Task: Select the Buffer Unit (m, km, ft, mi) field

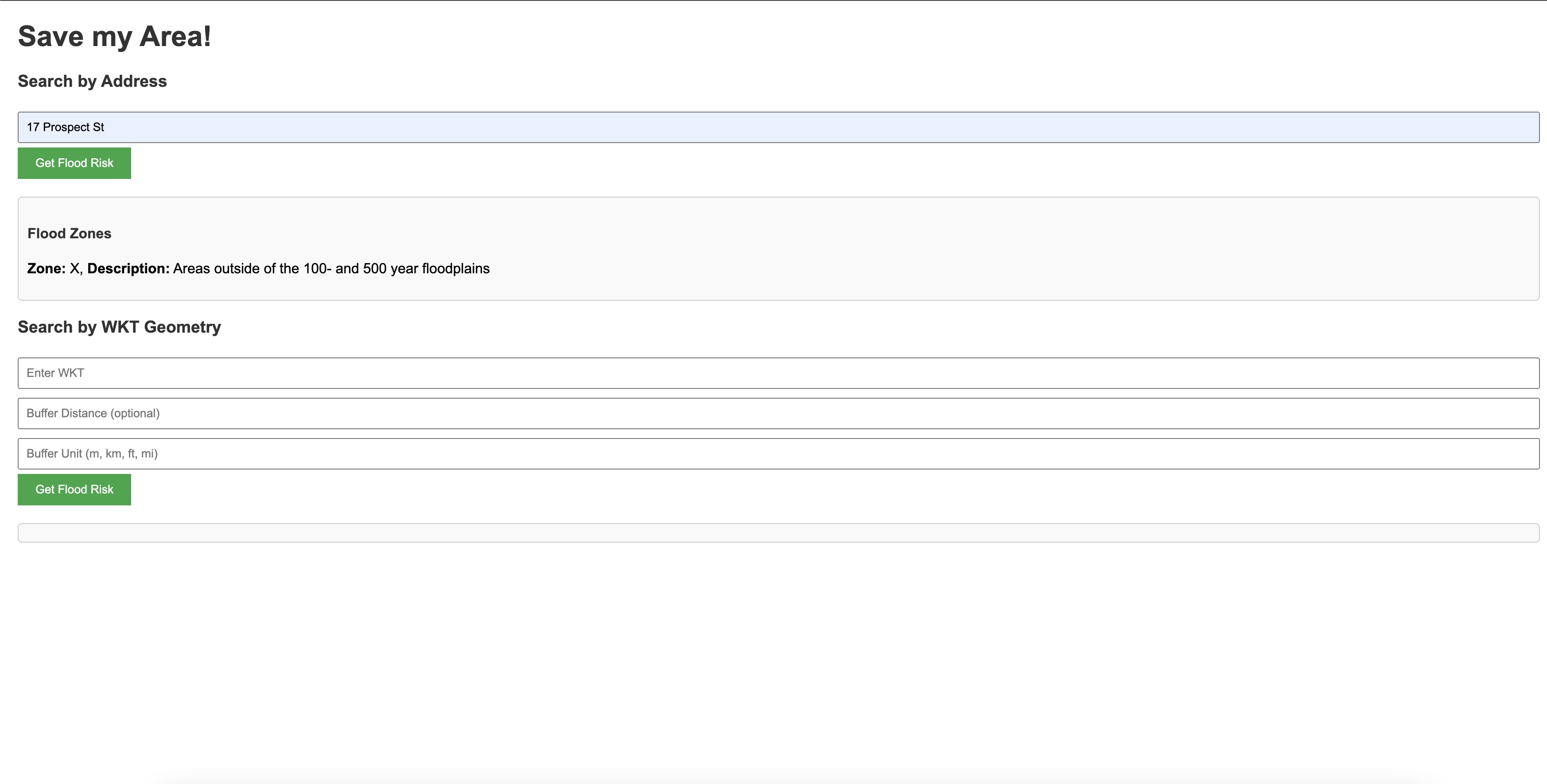Action: point(778,453)
